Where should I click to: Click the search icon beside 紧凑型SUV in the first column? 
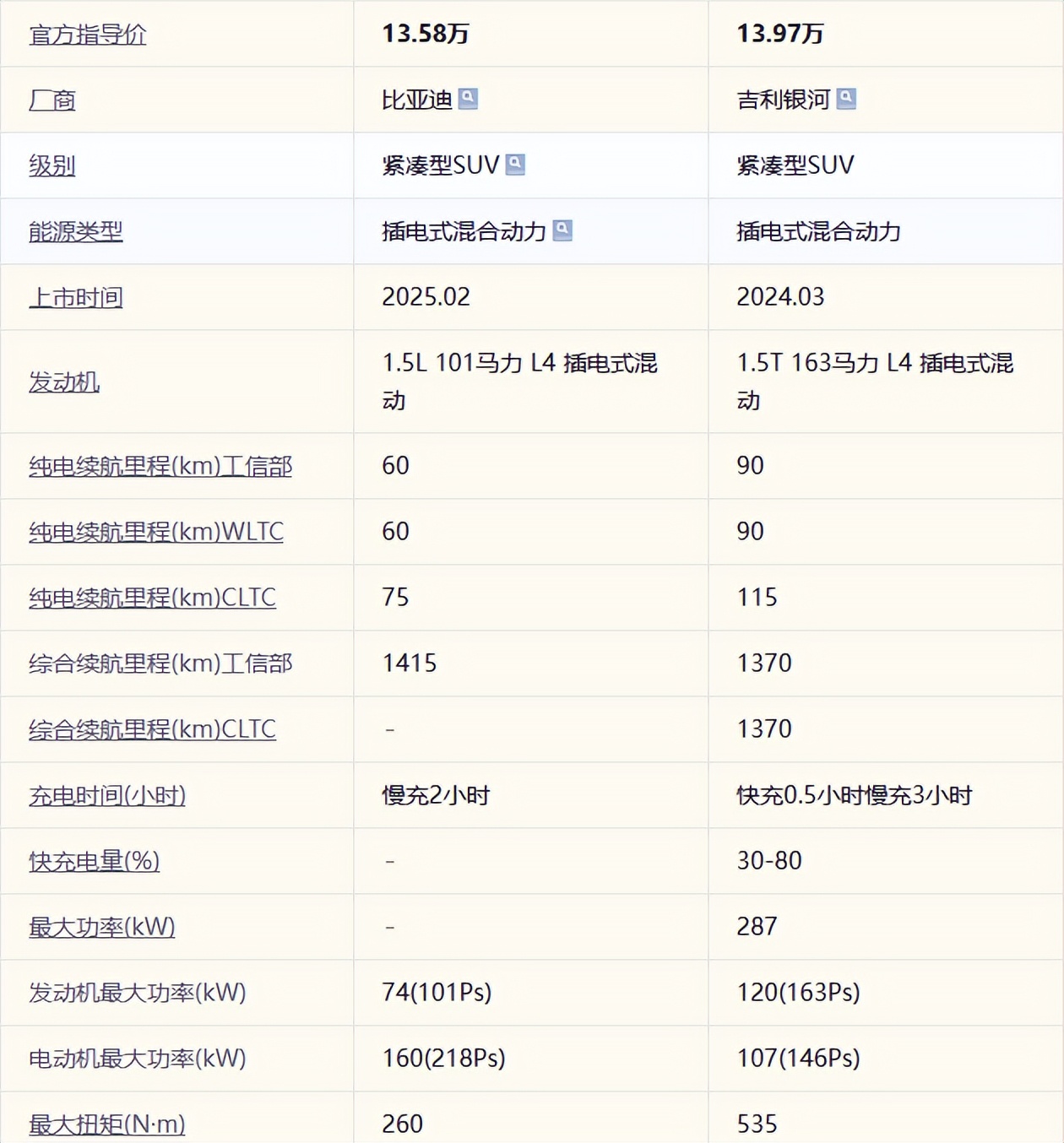click(x=515, y=165)
